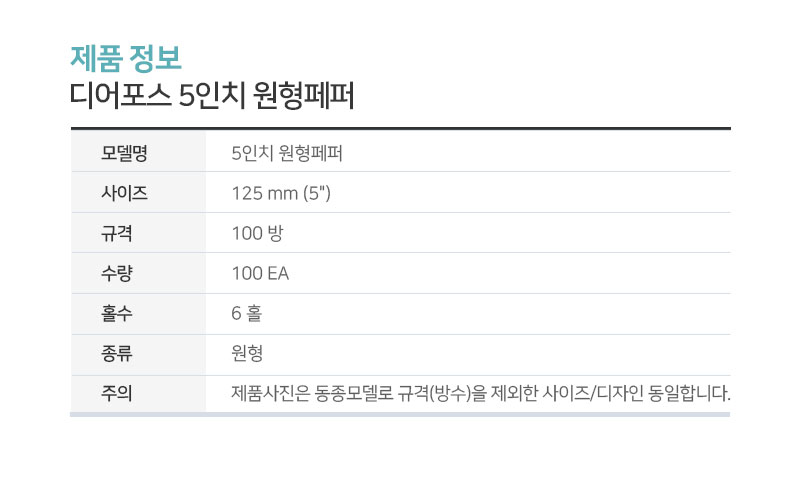Image resolution: width=800 pixels, height=484 pixels.
Task: Click the word 동일합니다 in notice
Action: [x=689, y=393]
